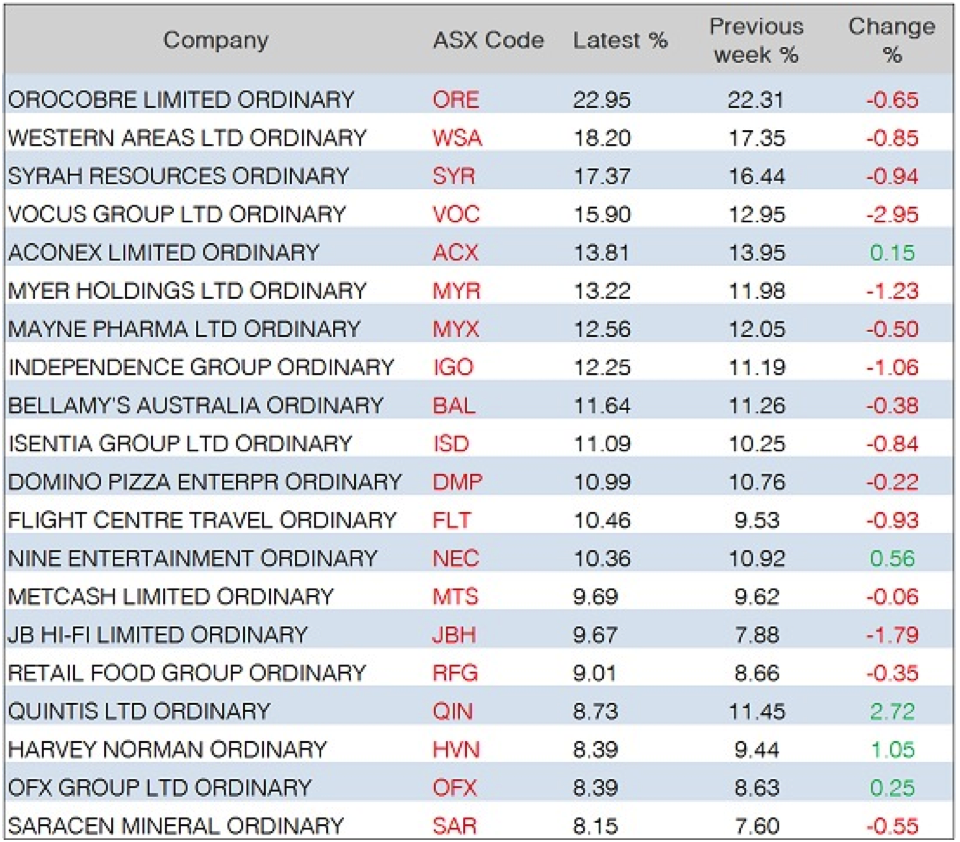Click Nine Entertainment previous week value 10.92

tap(756, 558)
